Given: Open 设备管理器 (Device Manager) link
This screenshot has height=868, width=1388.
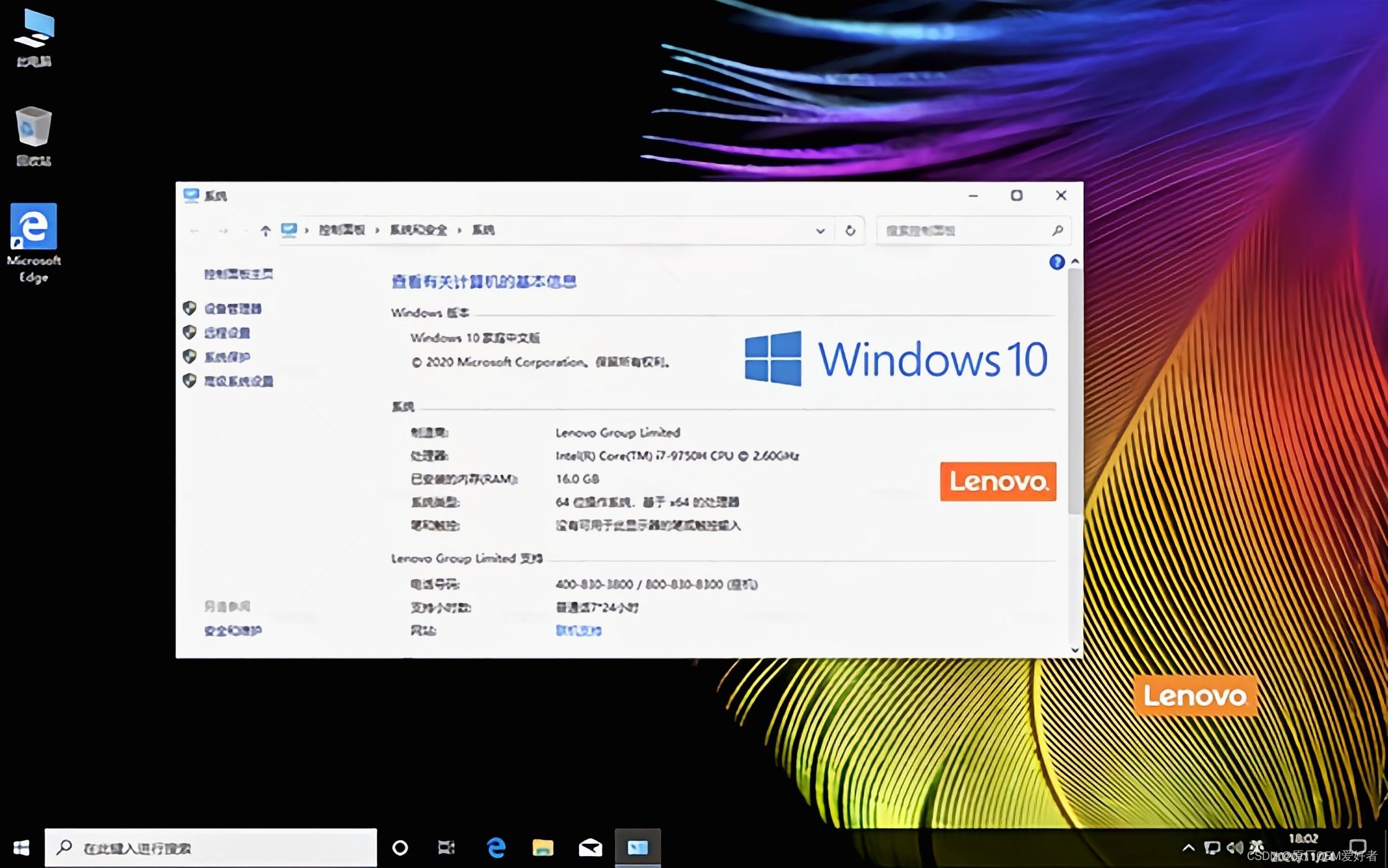Looking at the screenshot, I should (x=234, y=309).
